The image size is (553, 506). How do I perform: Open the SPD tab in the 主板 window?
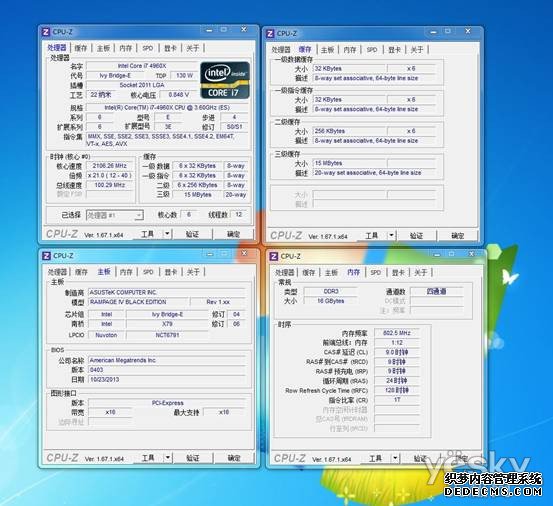coord(148,272)
